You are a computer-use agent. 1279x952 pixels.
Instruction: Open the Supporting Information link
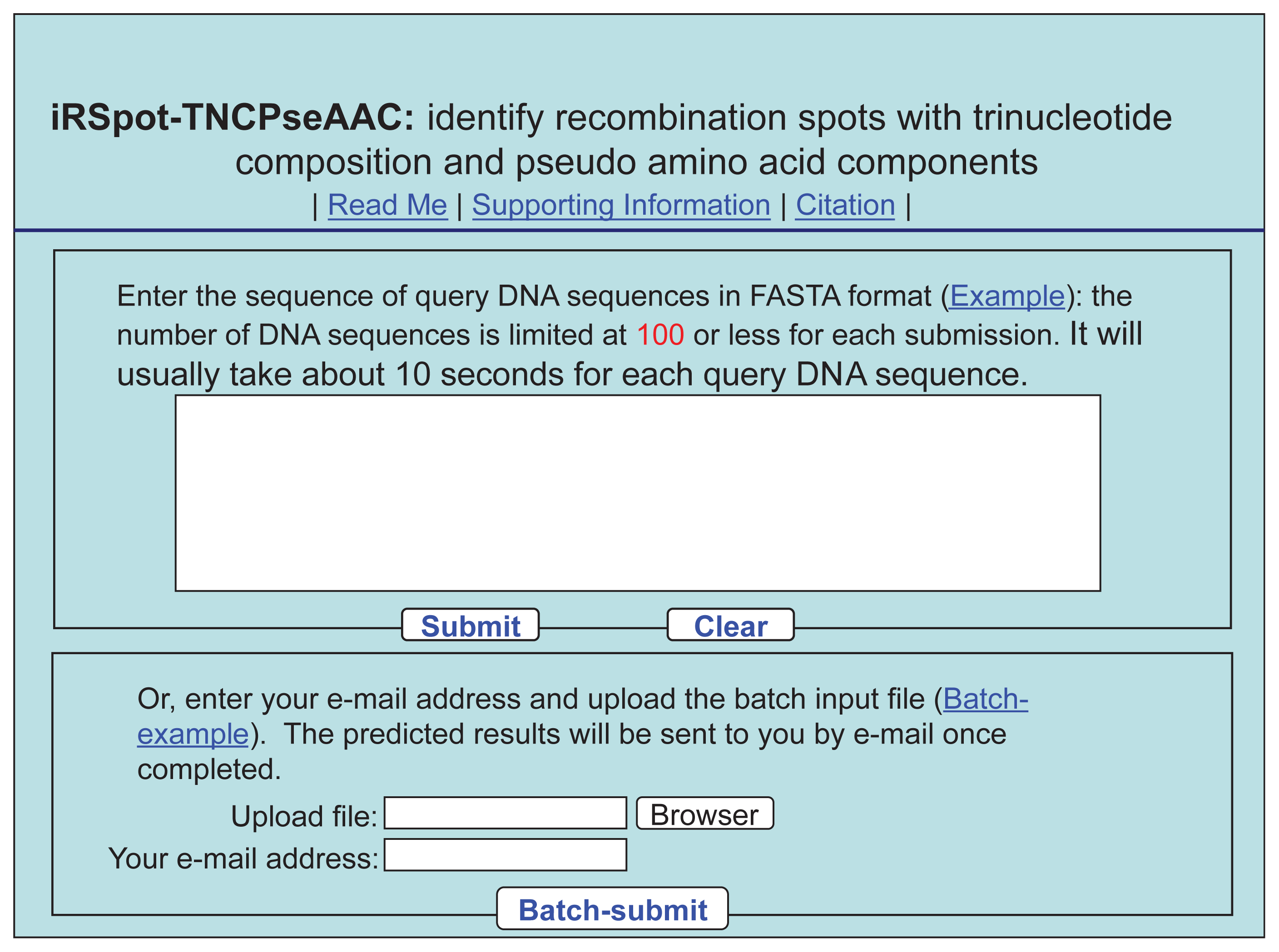tap(621, 205)
